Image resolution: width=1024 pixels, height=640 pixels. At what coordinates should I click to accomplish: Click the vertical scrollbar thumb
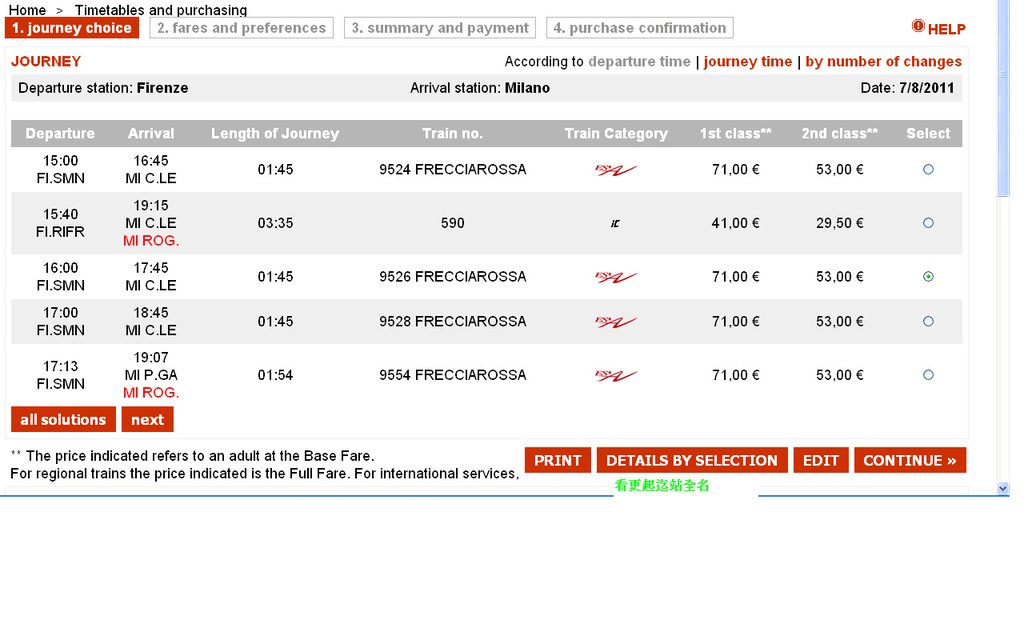point(1003,98)
